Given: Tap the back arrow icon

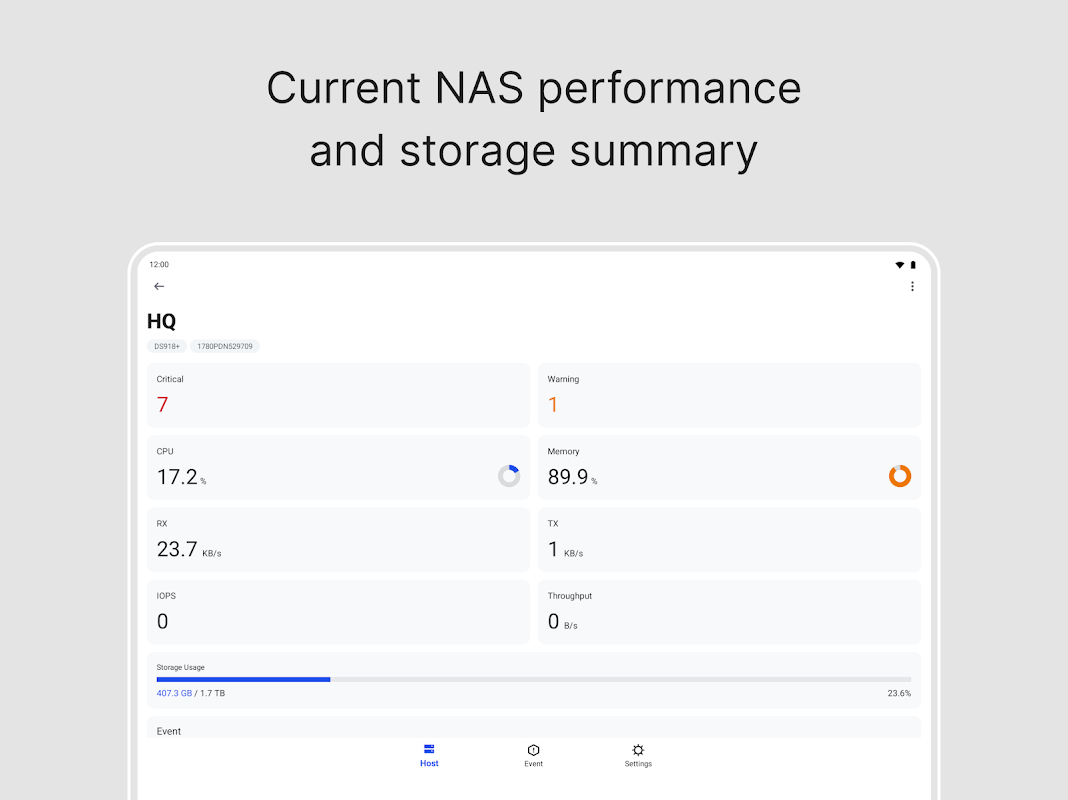Looking at the screenshot, I should pyautogui.click(x=159, y=287).
